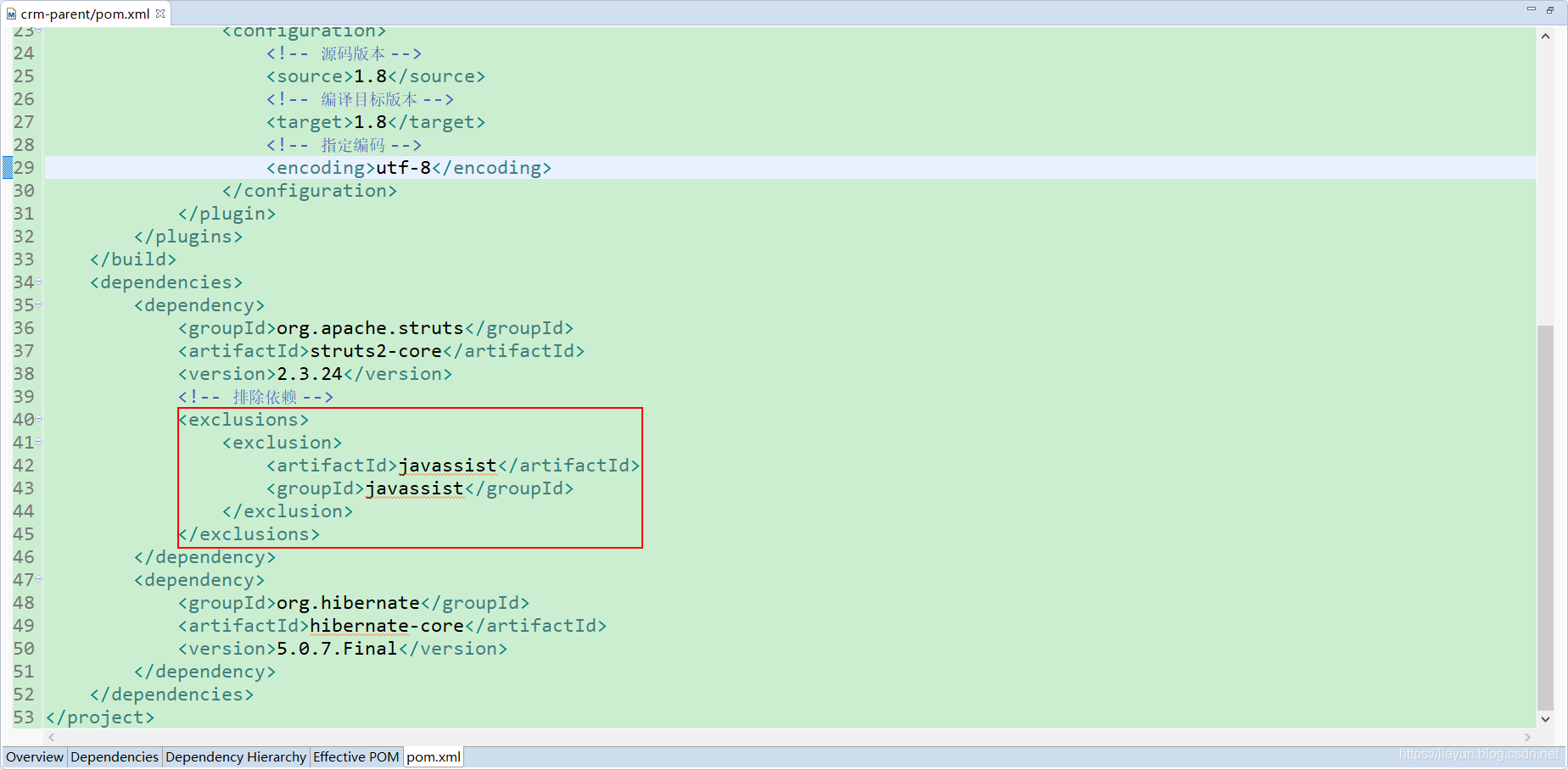Click the closing </build> tag
This screenshot has height=770, width=1568.
pos(133,259)
